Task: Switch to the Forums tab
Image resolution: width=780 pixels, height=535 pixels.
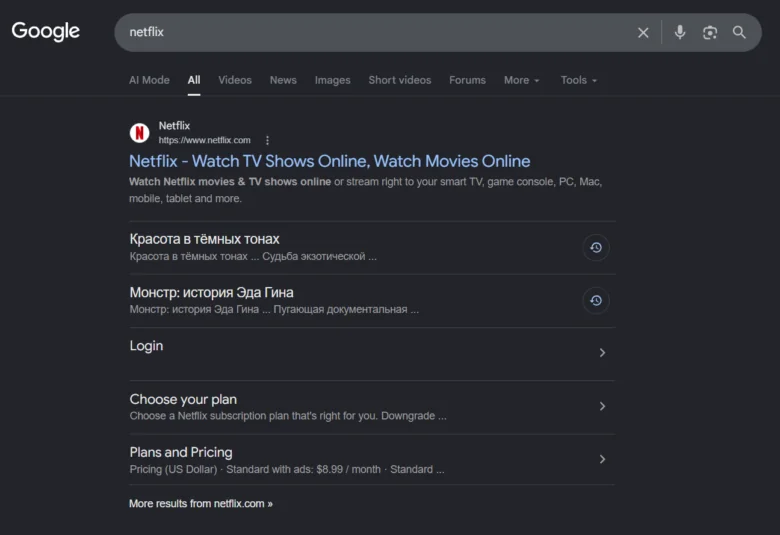Action: click(x=467, y=80)
